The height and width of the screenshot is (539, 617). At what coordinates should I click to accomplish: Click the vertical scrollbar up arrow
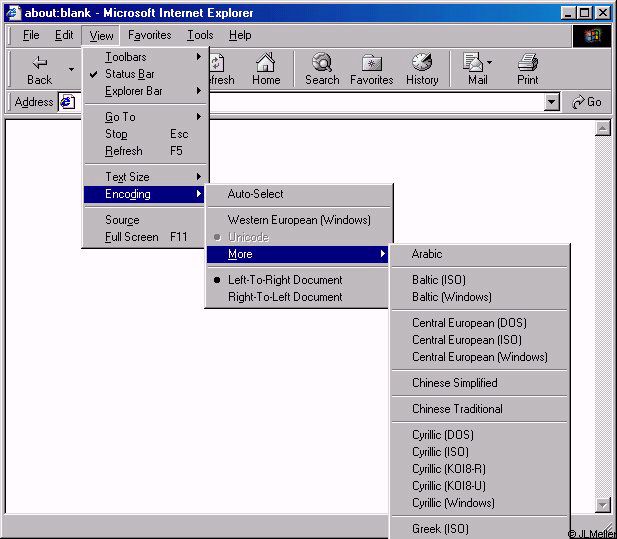click(x=603, y=128)
